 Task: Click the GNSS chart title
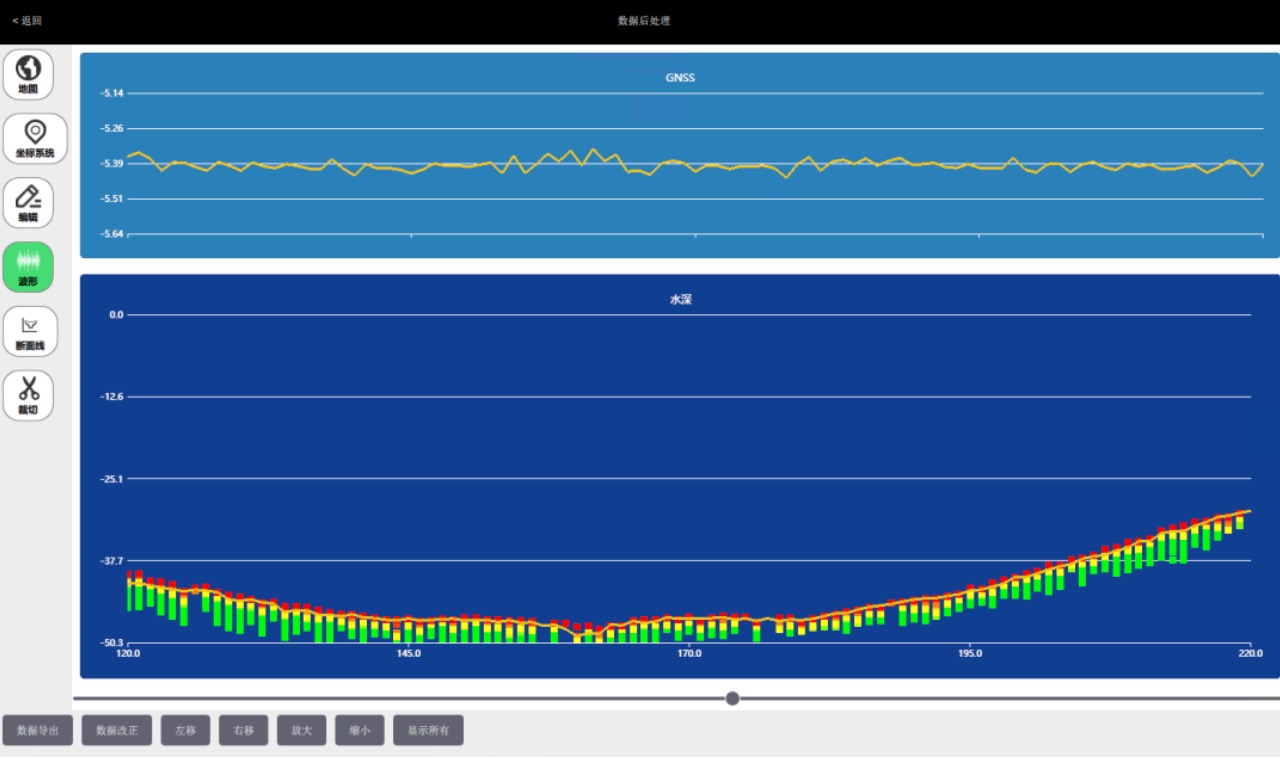tap(680, 78)
